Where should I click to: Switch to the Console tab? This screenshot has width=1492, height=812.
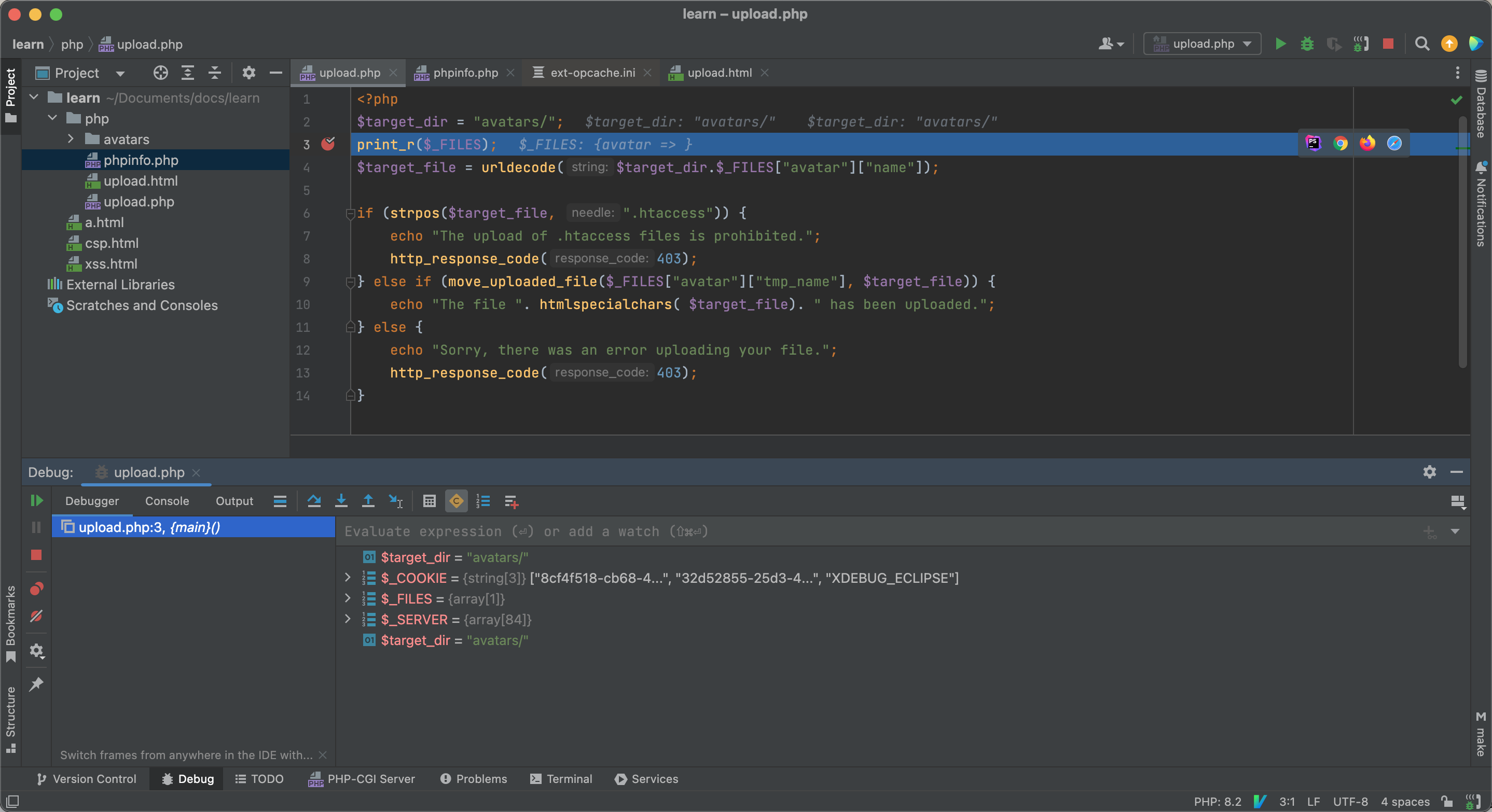[167, 500]
